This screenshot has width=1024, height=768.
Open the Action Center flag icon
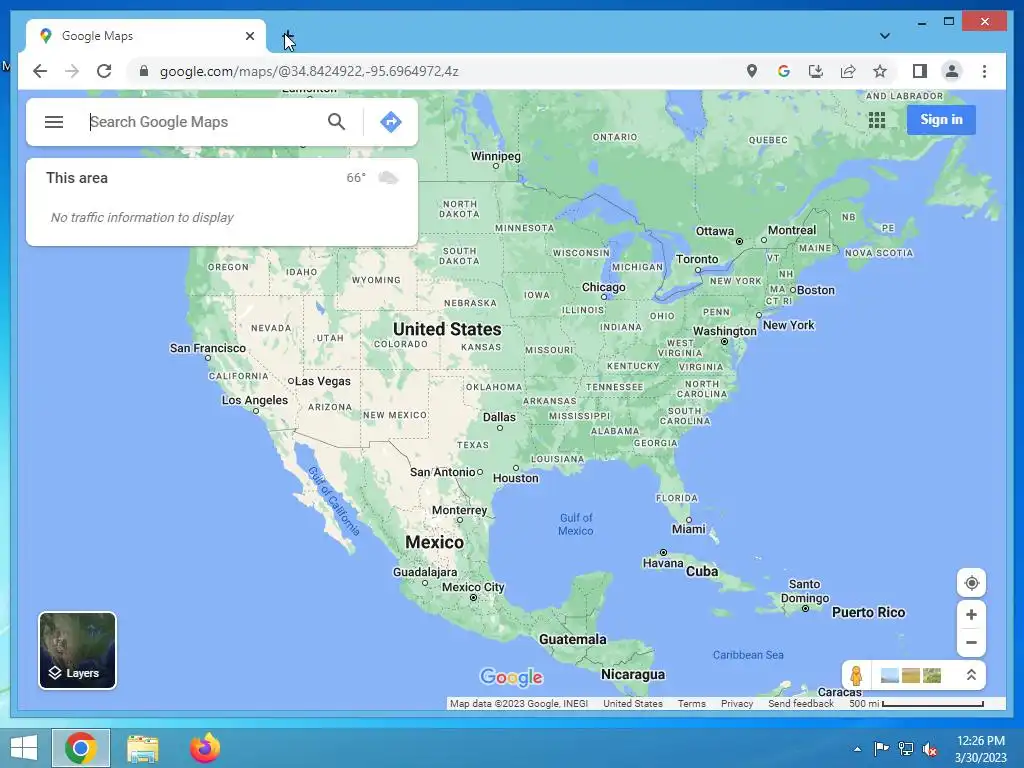coord(881,749)
